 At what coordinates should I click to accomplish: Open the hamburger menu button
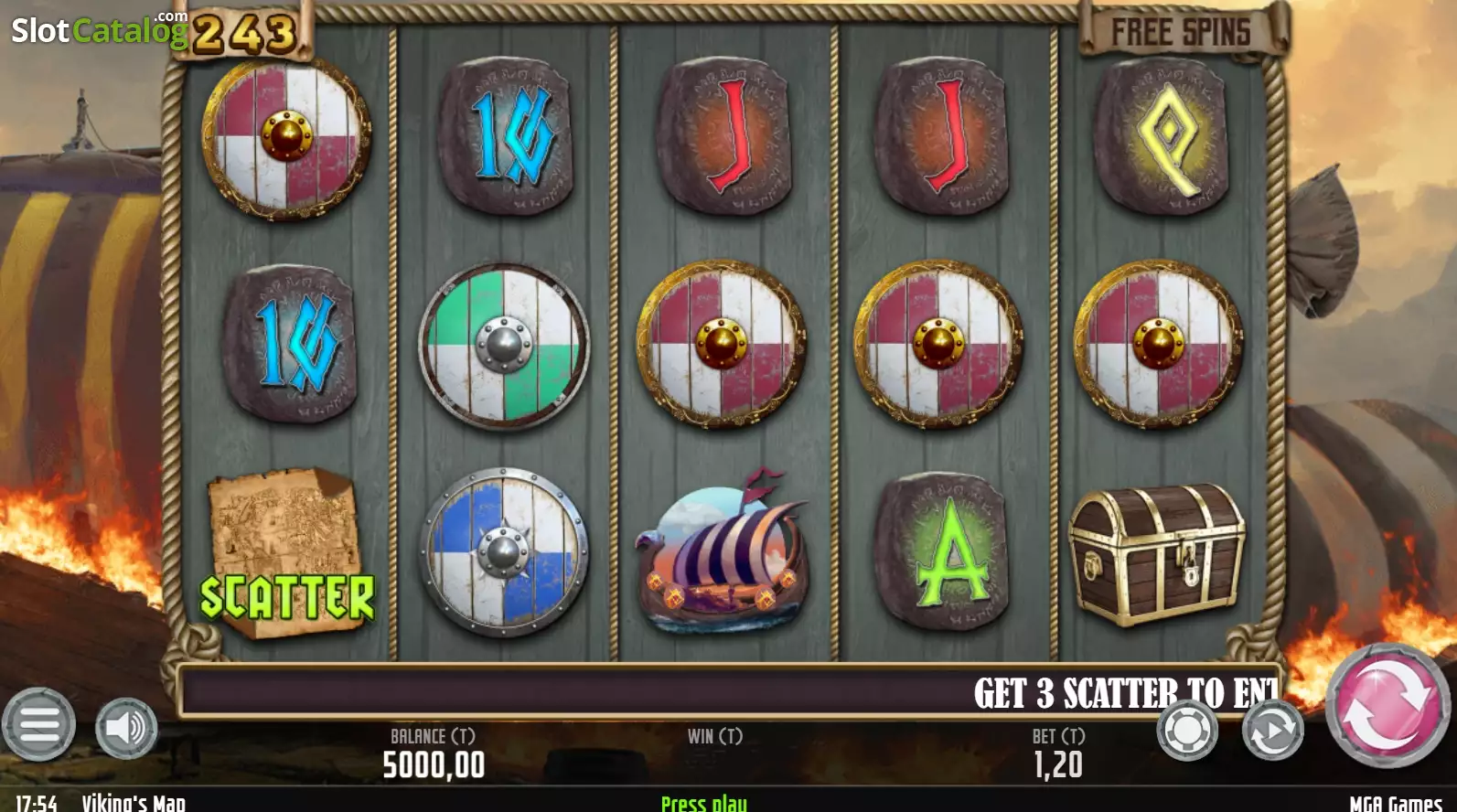[38, 724]
